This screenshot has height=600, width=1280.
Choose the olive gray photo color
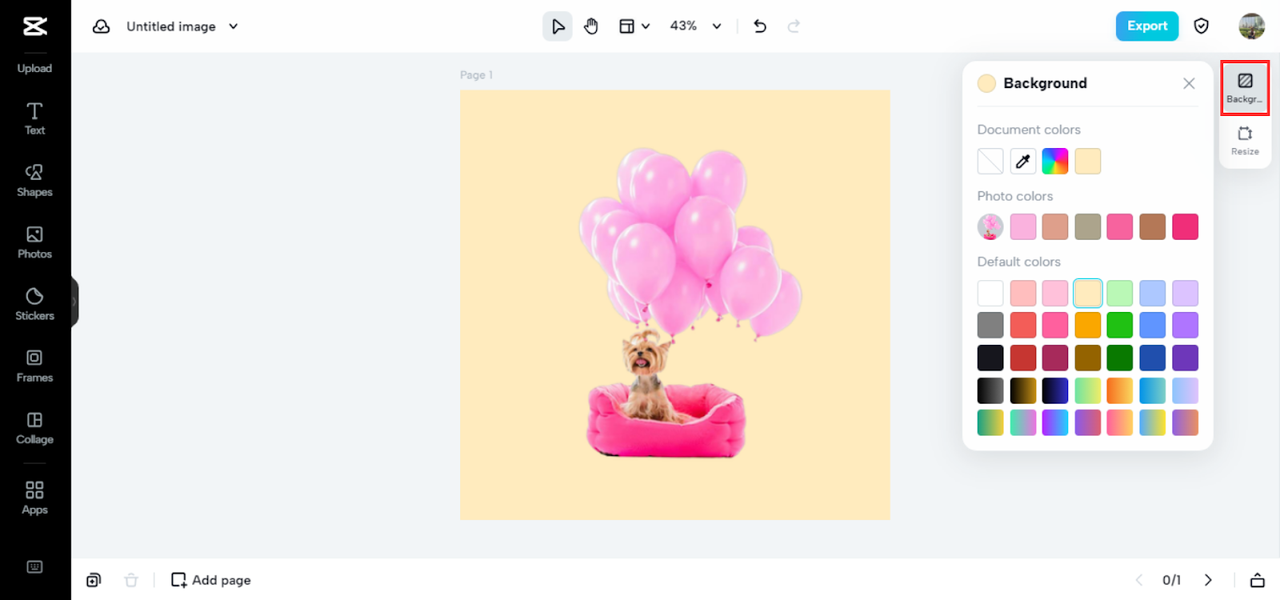(1088, 227)
